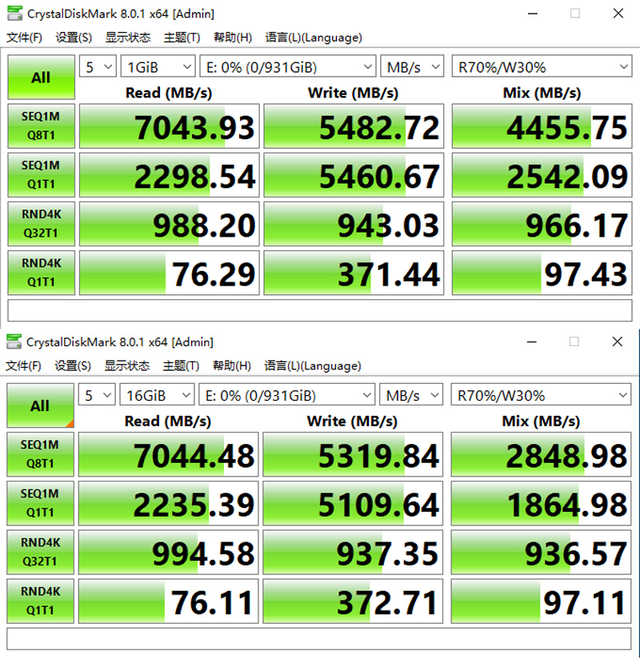Select mix result 1864.98

coord(541,504)
